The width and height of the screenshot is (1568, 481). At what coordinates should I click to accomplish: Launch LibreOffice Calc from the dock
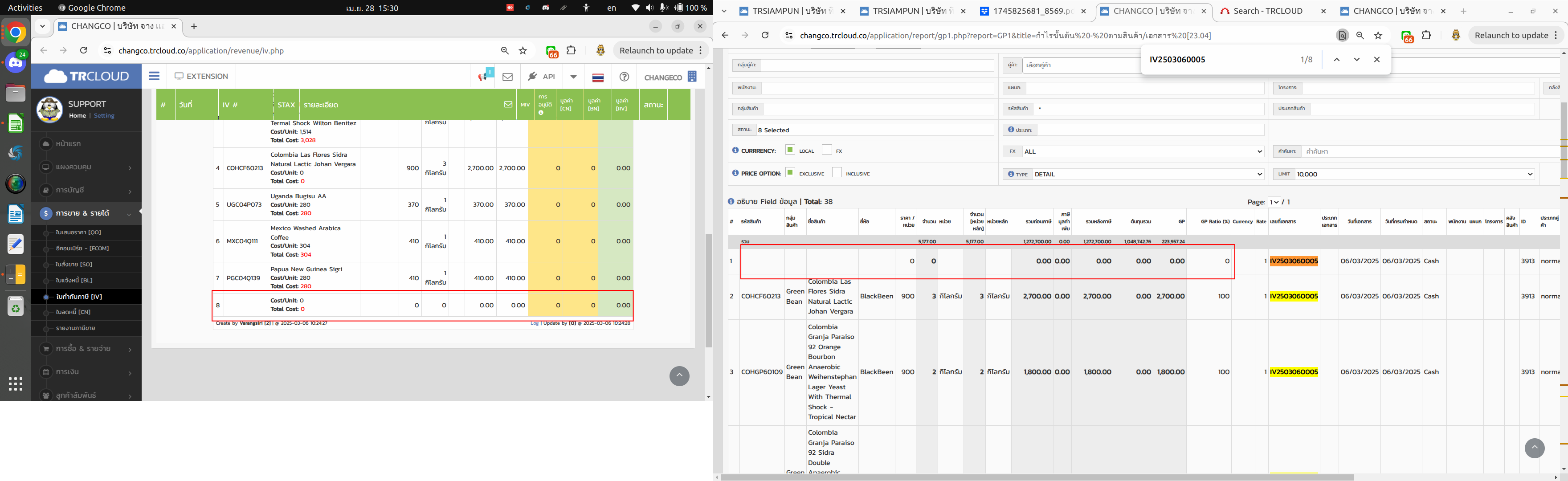click(x=16, y=124)
